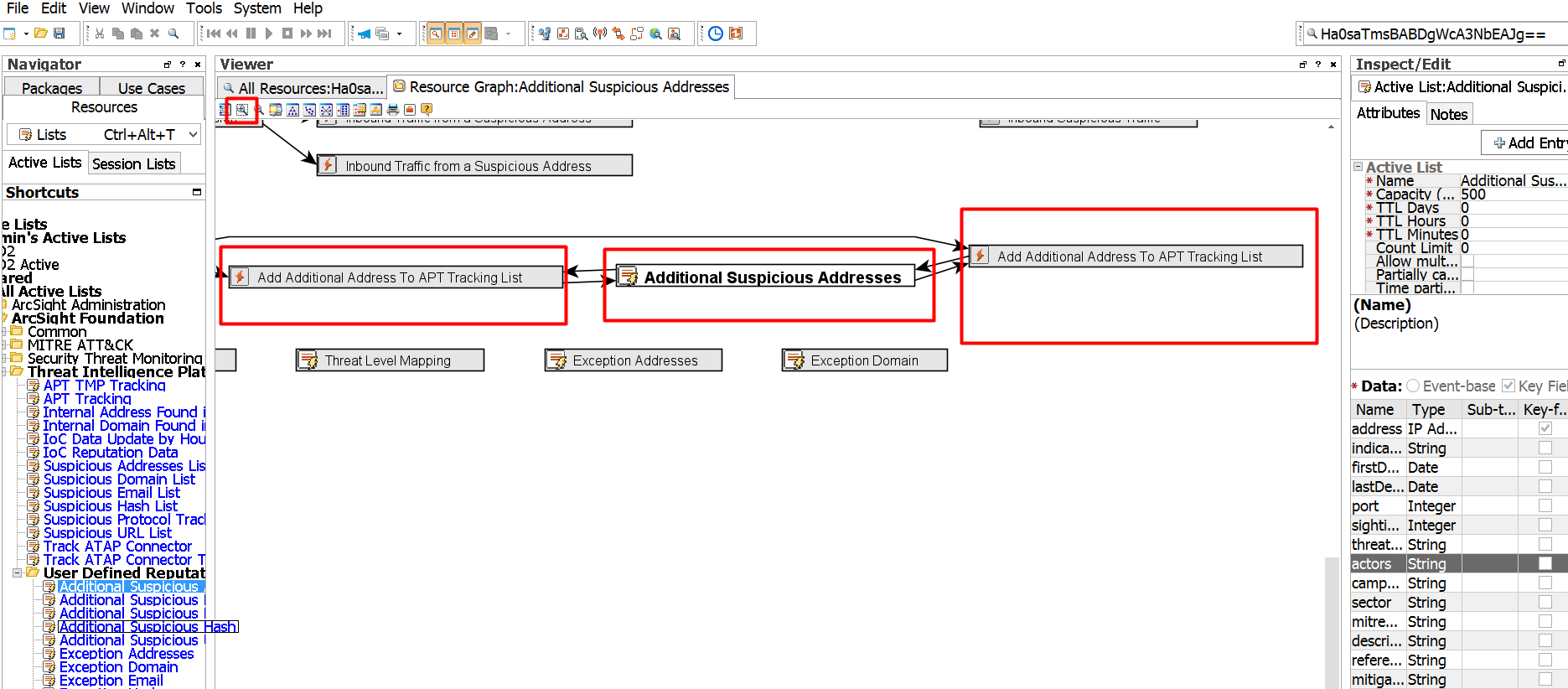Click the blue megaphone notification icon
Screen dimensions: 1568x689
tap(364, 34)
